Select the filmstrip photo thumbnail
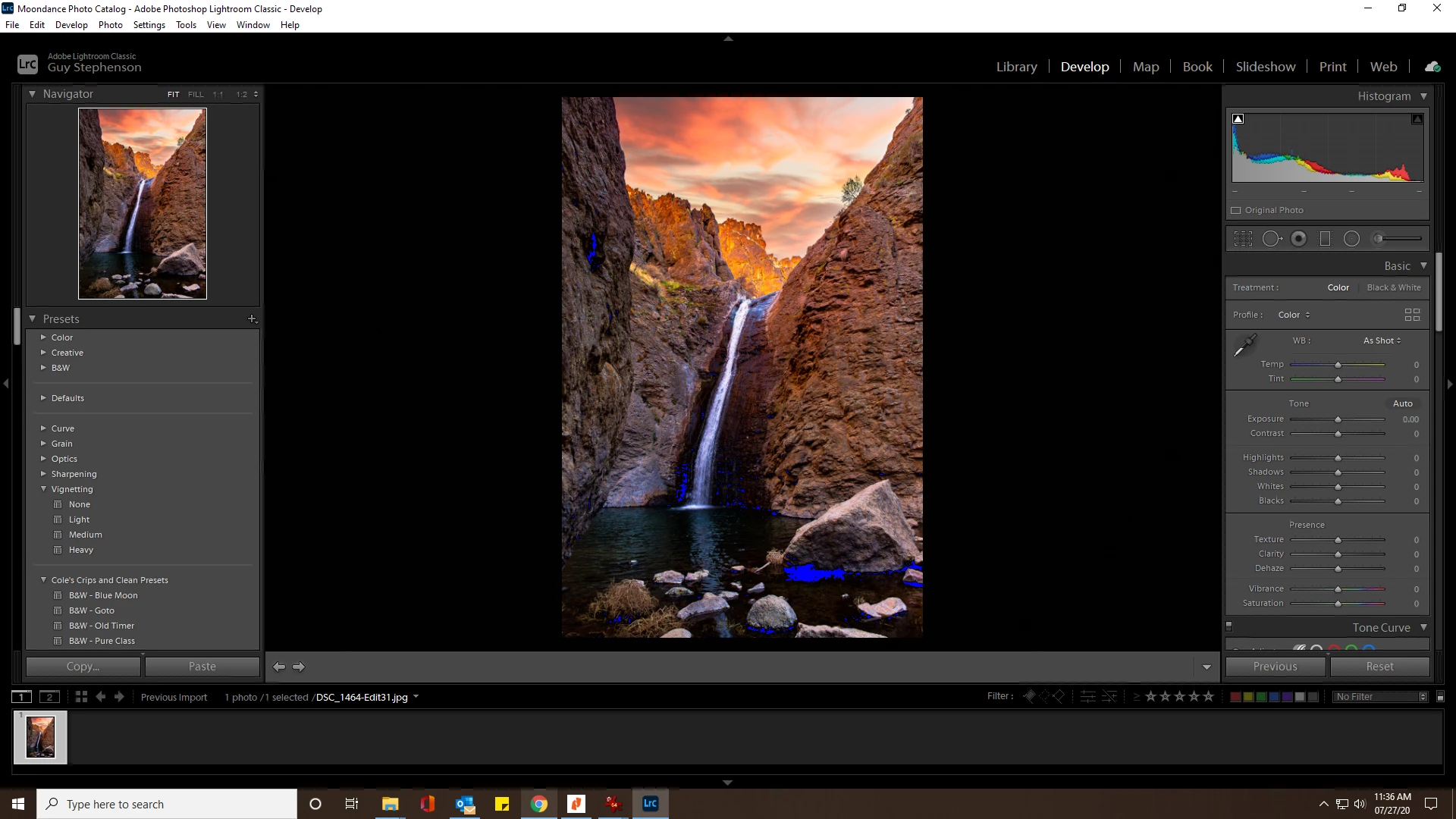This screenshot has height=819, width=1456. [x=40, y=737]
